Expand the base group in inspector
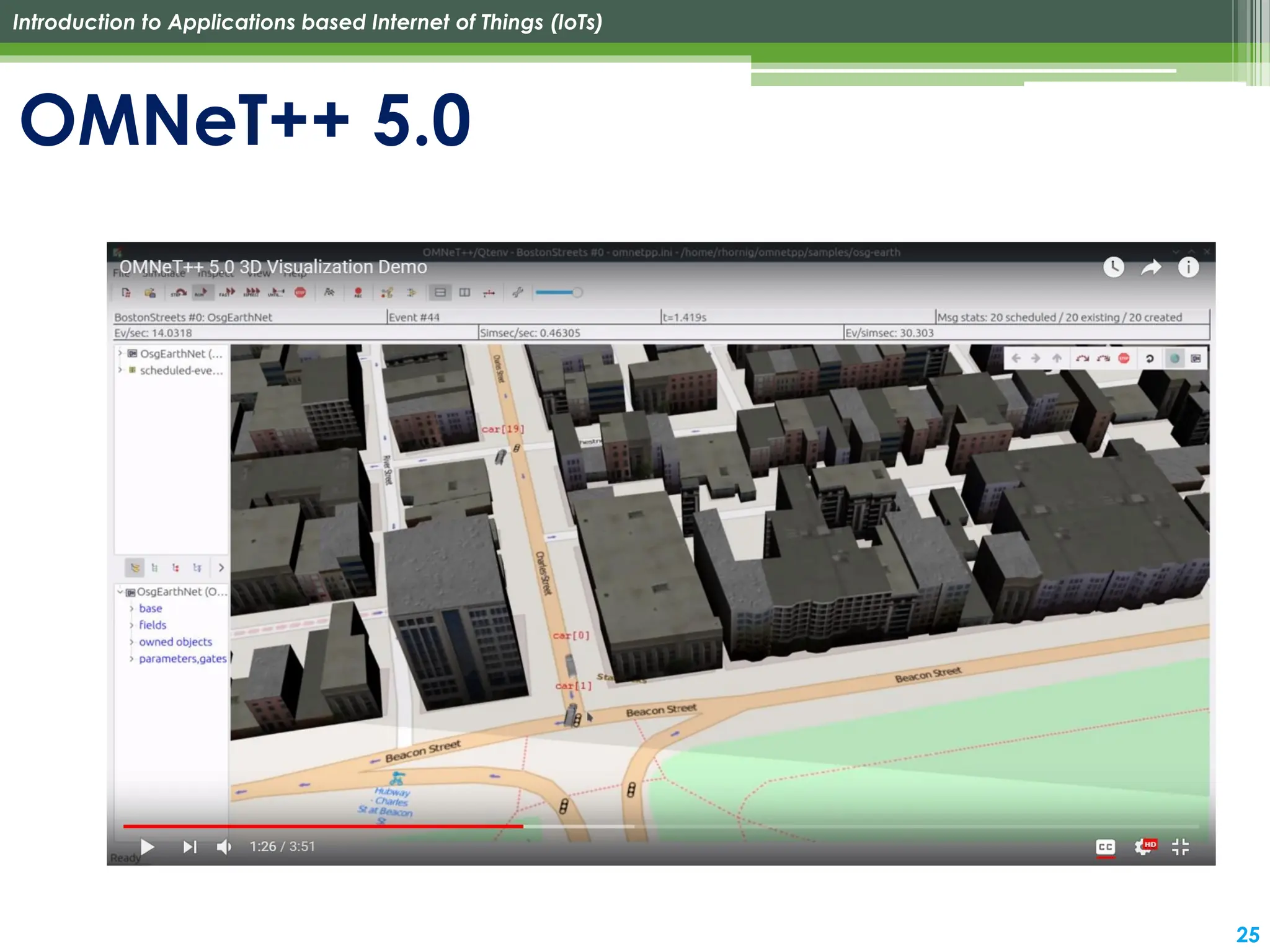 pos(131,609)
